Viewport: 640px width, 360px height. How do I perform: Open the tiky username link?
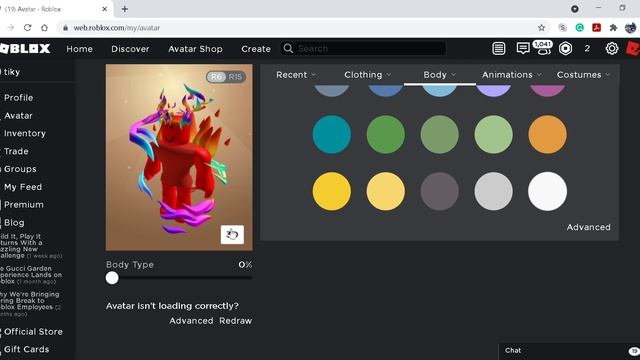point(12,72)
